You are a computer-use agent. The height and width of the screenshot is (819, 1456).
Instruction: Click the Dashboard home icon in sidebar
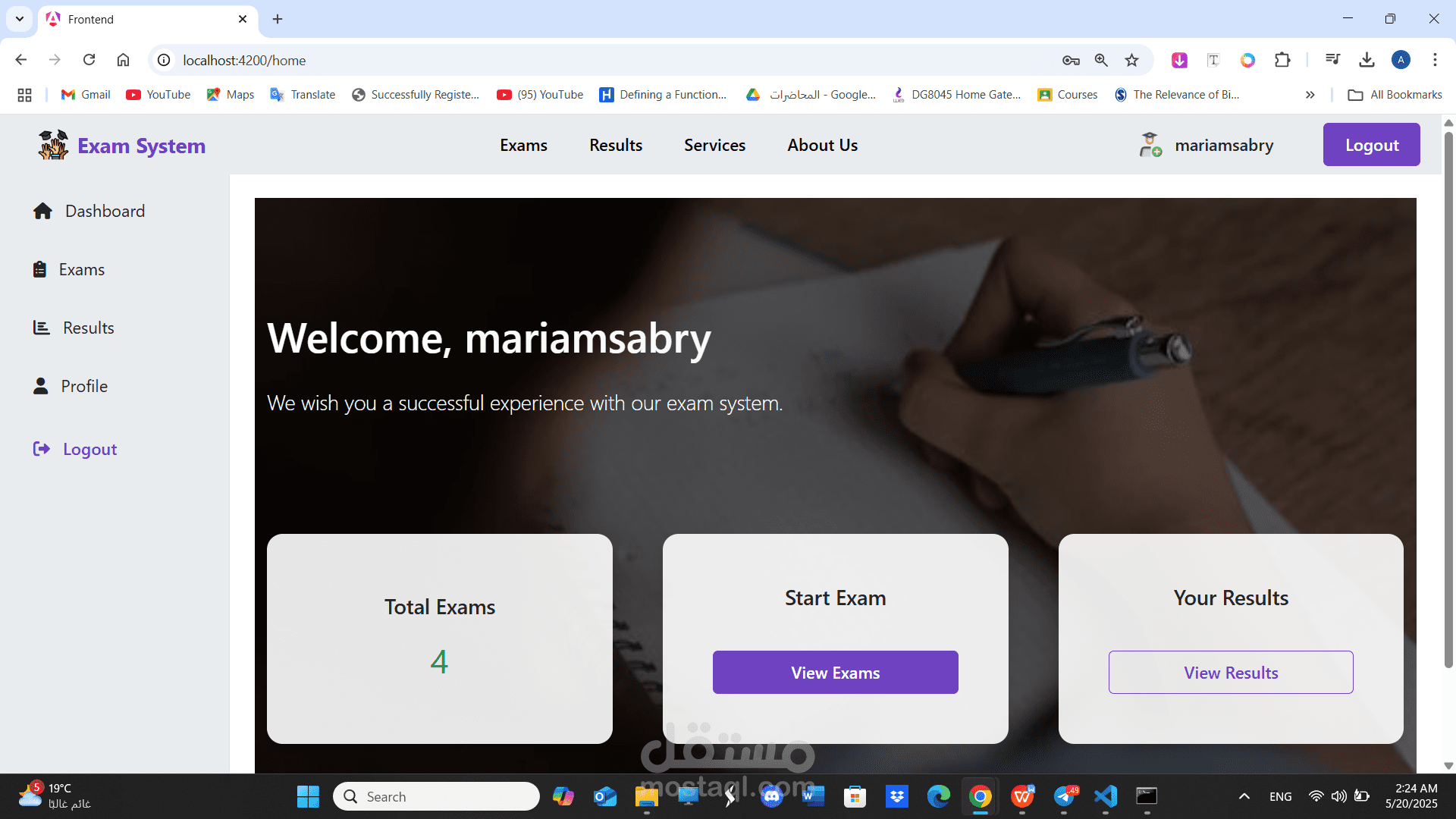[x=42, y=211]
